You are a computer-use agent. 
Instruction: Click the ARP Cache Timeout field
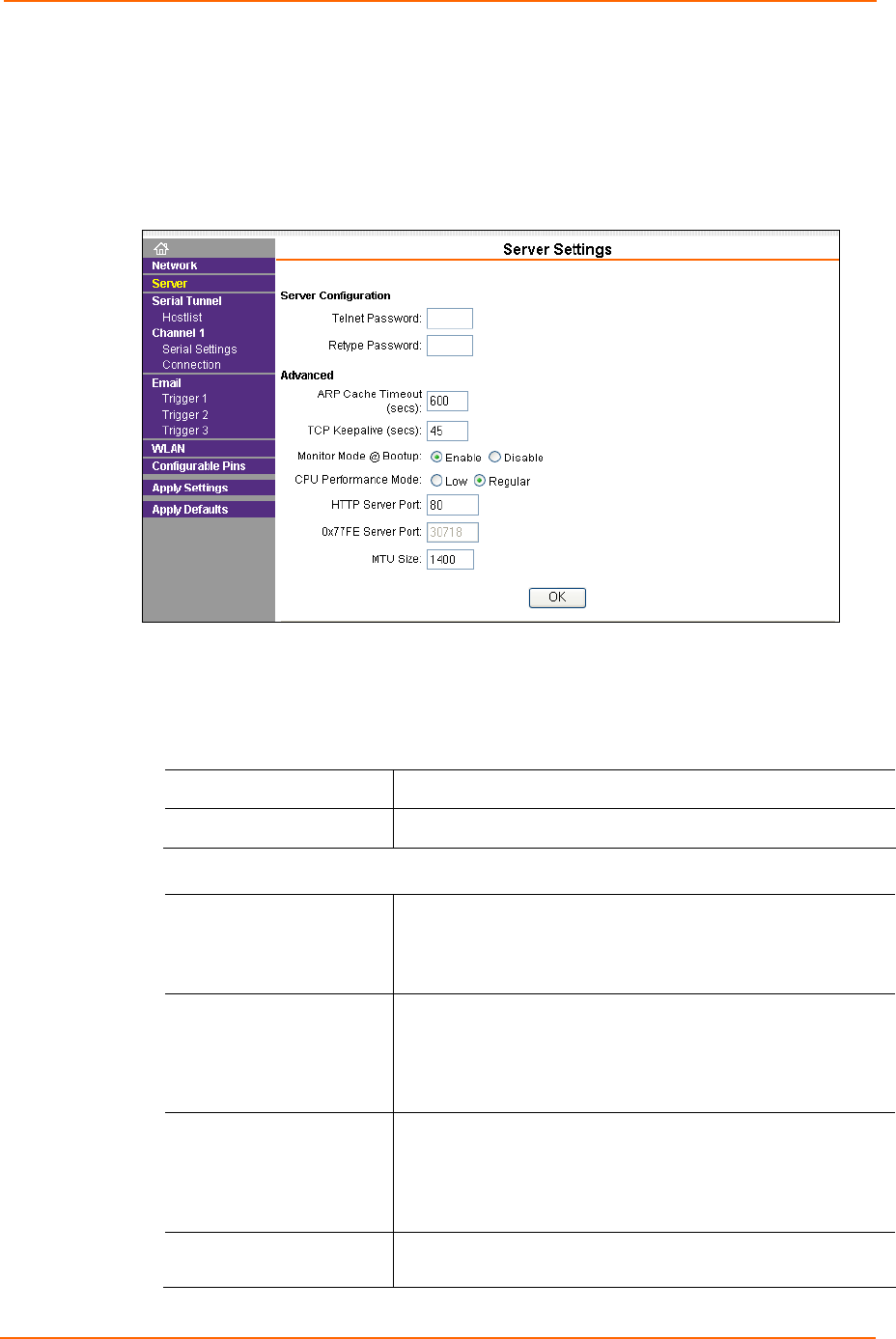[x=447, y=402]
